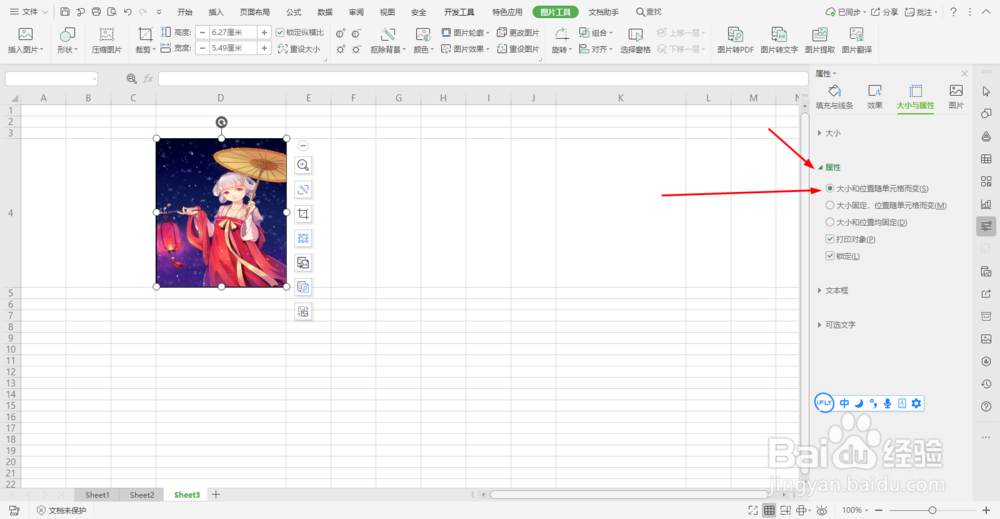Select 'size and position fixed' option
Screen dimensions: 1000x519
click(x=830, y=222)
